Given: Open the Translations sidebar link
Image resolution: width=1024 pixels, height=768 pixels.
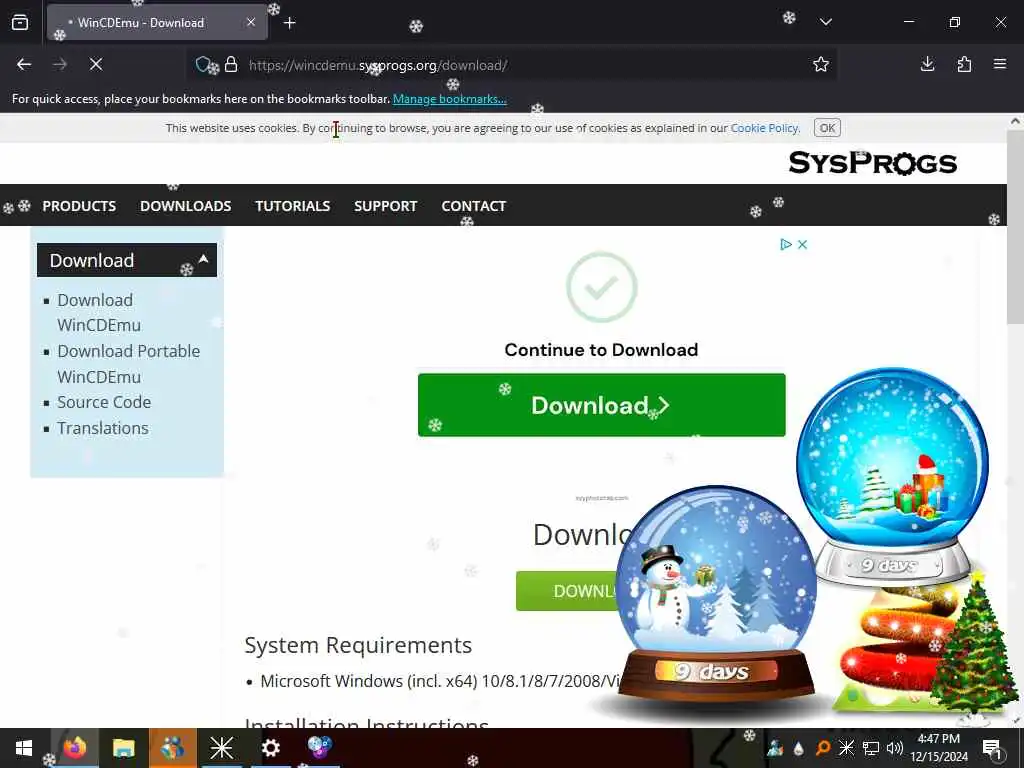Looking at the screenshot, I should [x=103, y=428].
